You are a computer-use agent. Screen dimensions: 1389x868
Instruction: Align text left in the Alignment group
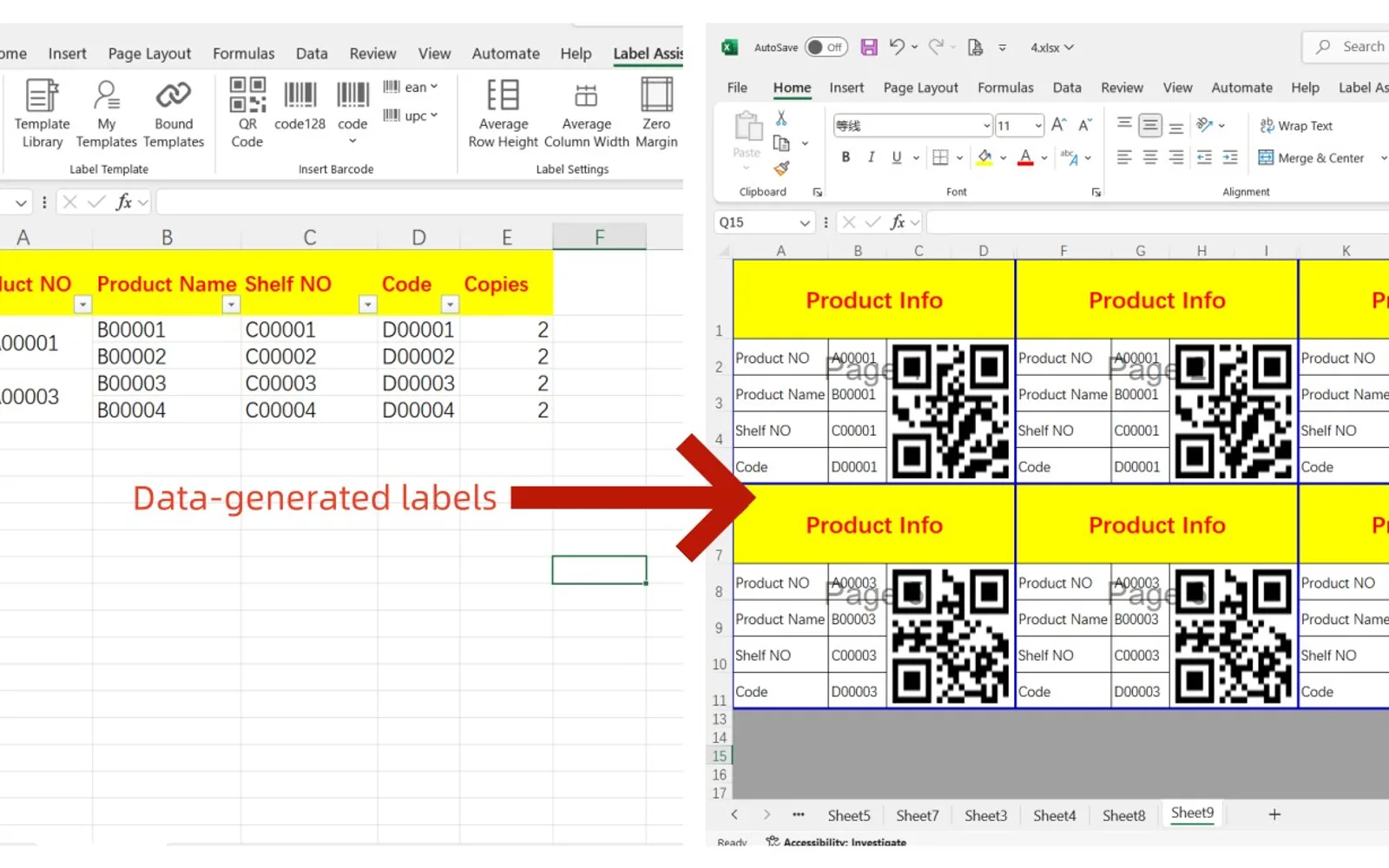point(1124,157)
